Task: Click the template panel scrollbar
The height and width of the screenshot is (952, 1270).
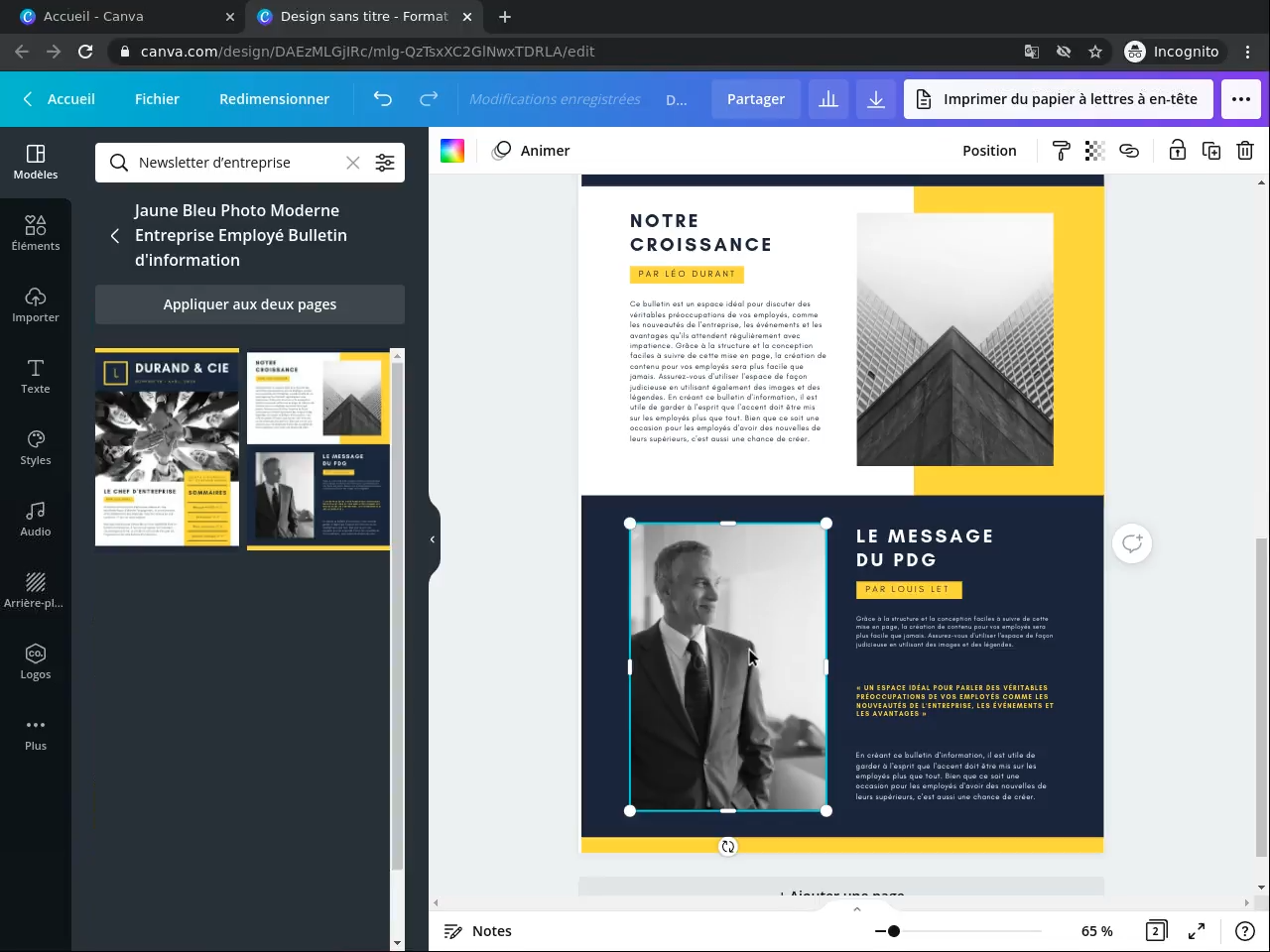Action: click(397, 617)
